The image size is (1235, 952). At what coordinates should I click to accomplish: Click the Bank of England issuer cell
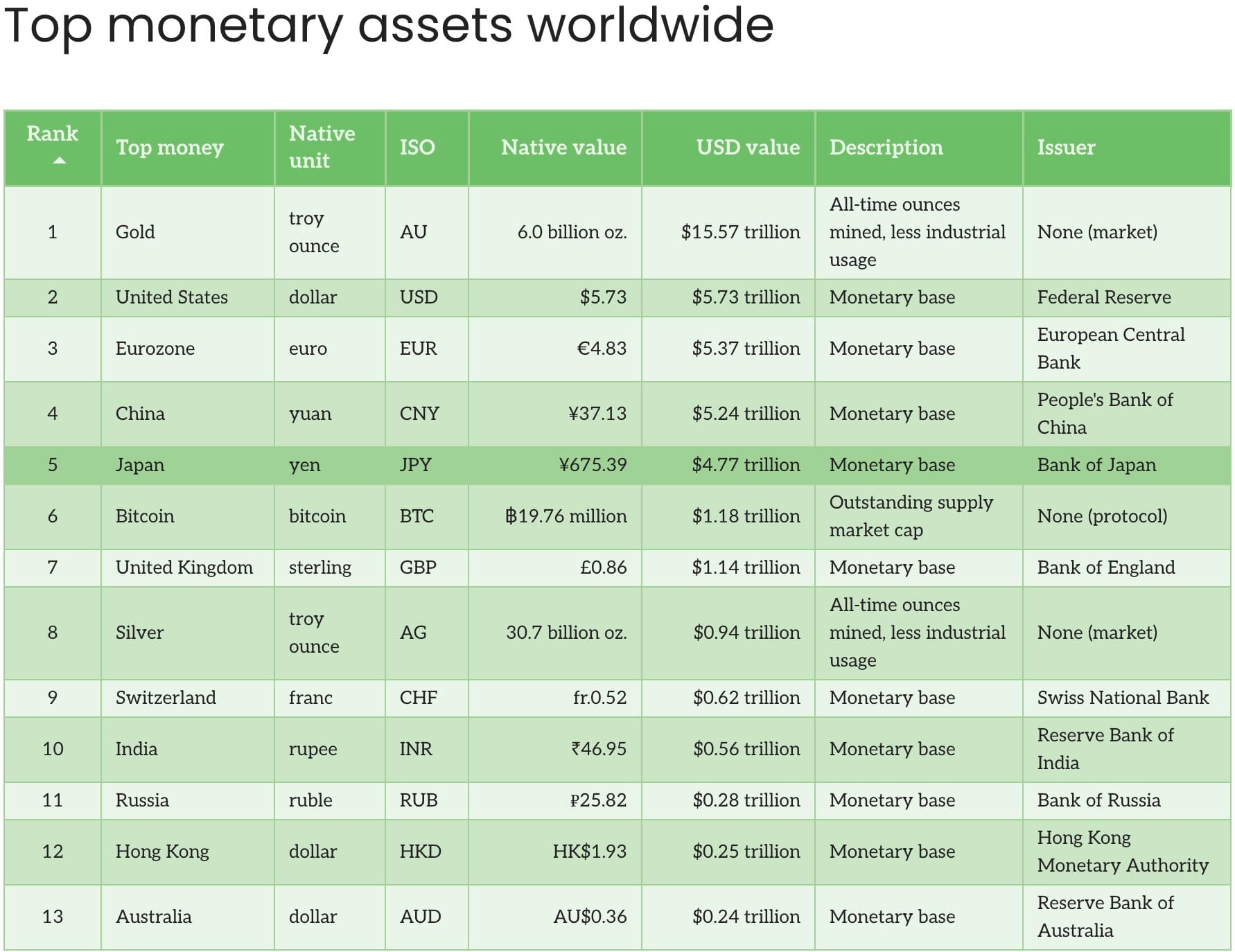pyautogui.click(x=1127, y=567)
